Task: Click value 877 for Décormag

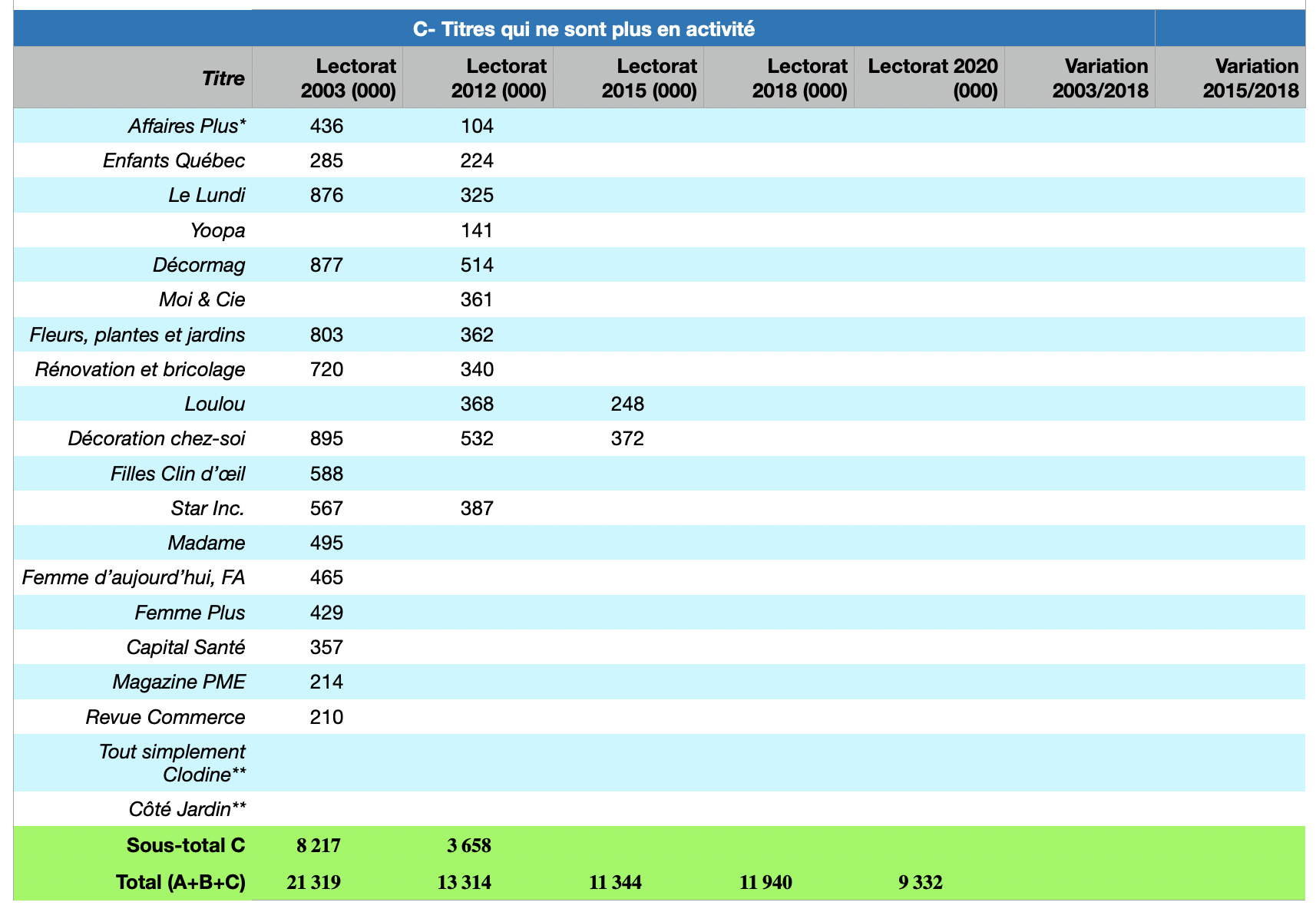Action: pyautogui.click(x=327, y=265)
